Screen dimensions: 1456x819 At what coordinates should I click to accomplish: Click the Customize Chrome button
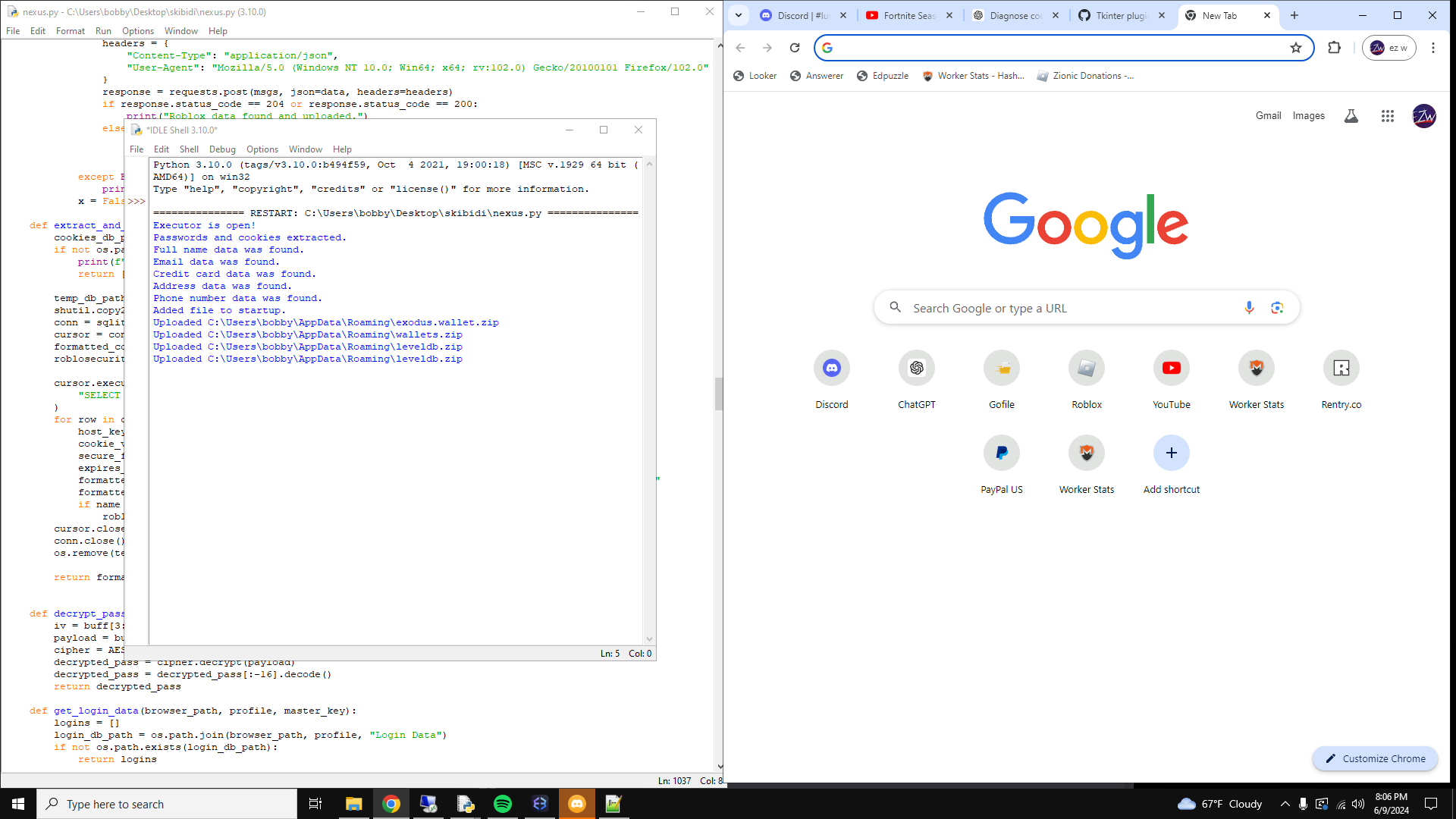pos(1375,758)
